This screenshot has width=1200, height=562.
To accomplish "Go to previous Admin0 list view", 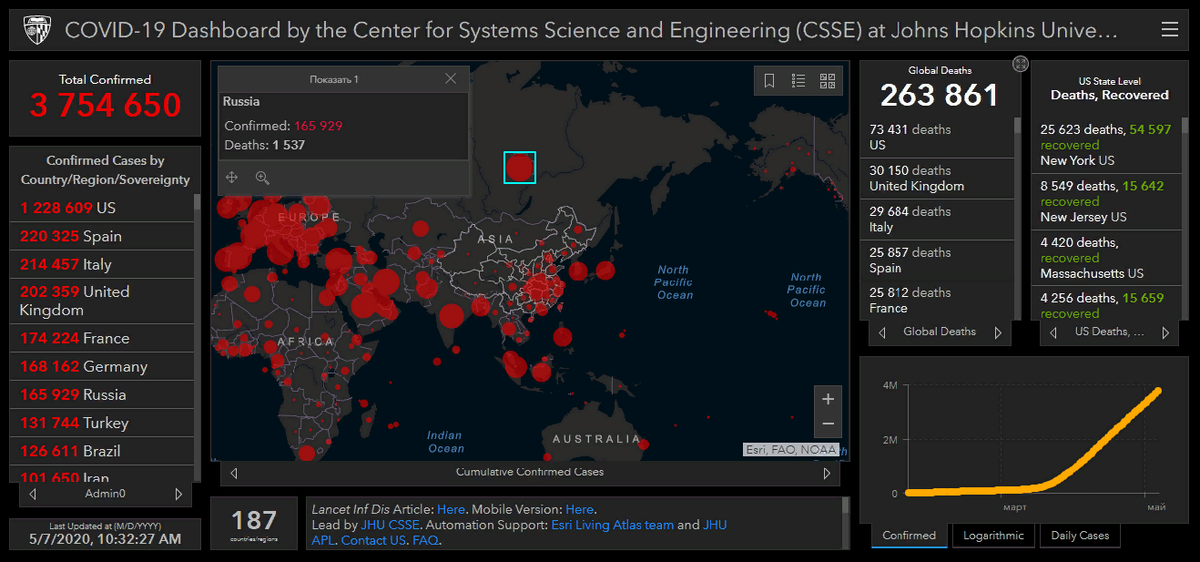I will coord(33,494).
